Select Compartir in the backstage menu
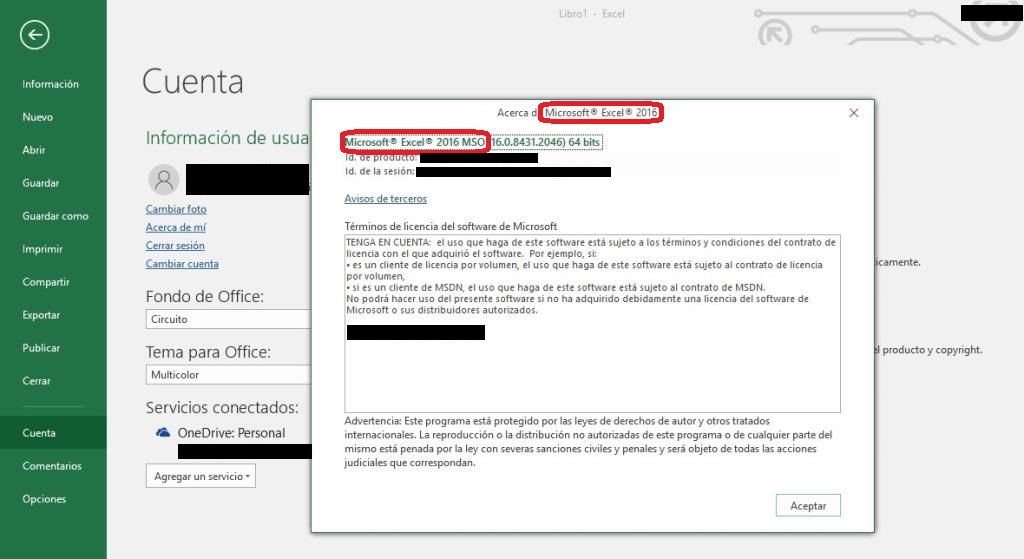 [46, 282]
